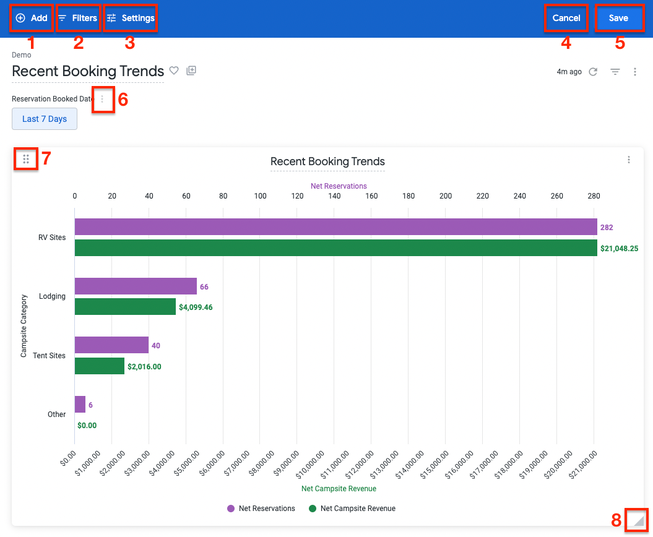Image resolution: width=653 pixels, height=537 pixels.
Task: Edit the tile title Recent Booking Trends
Action: point(327,161)
